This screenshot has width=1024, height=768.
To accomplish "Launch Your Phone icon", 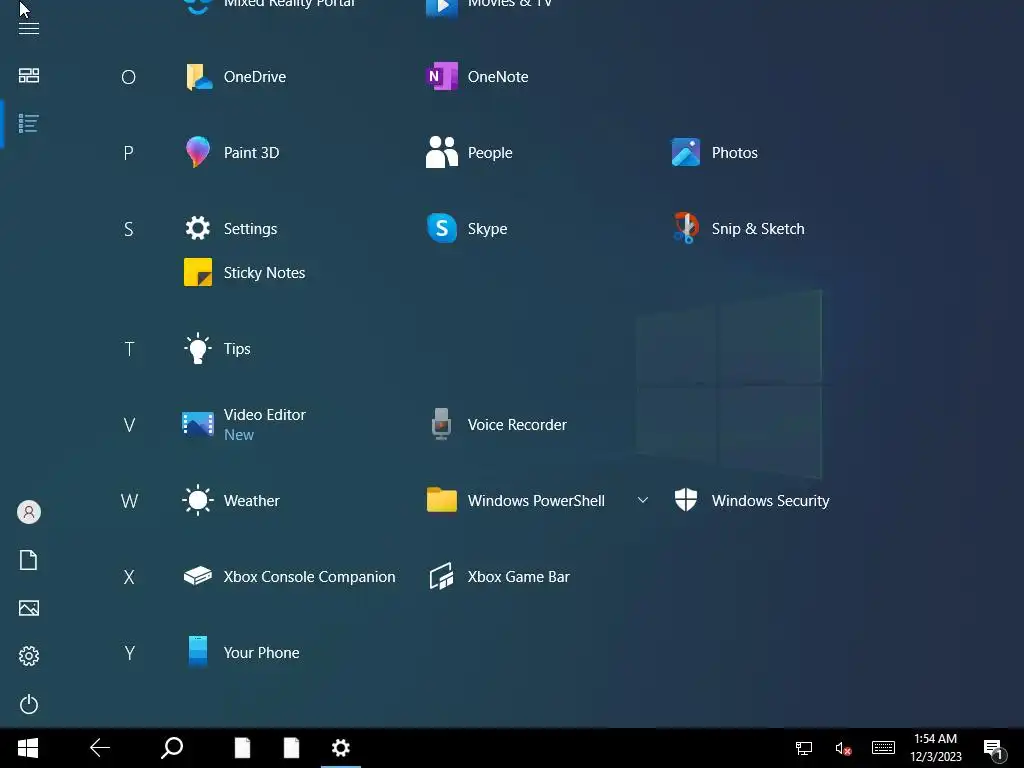I will (x=198, y=652).
